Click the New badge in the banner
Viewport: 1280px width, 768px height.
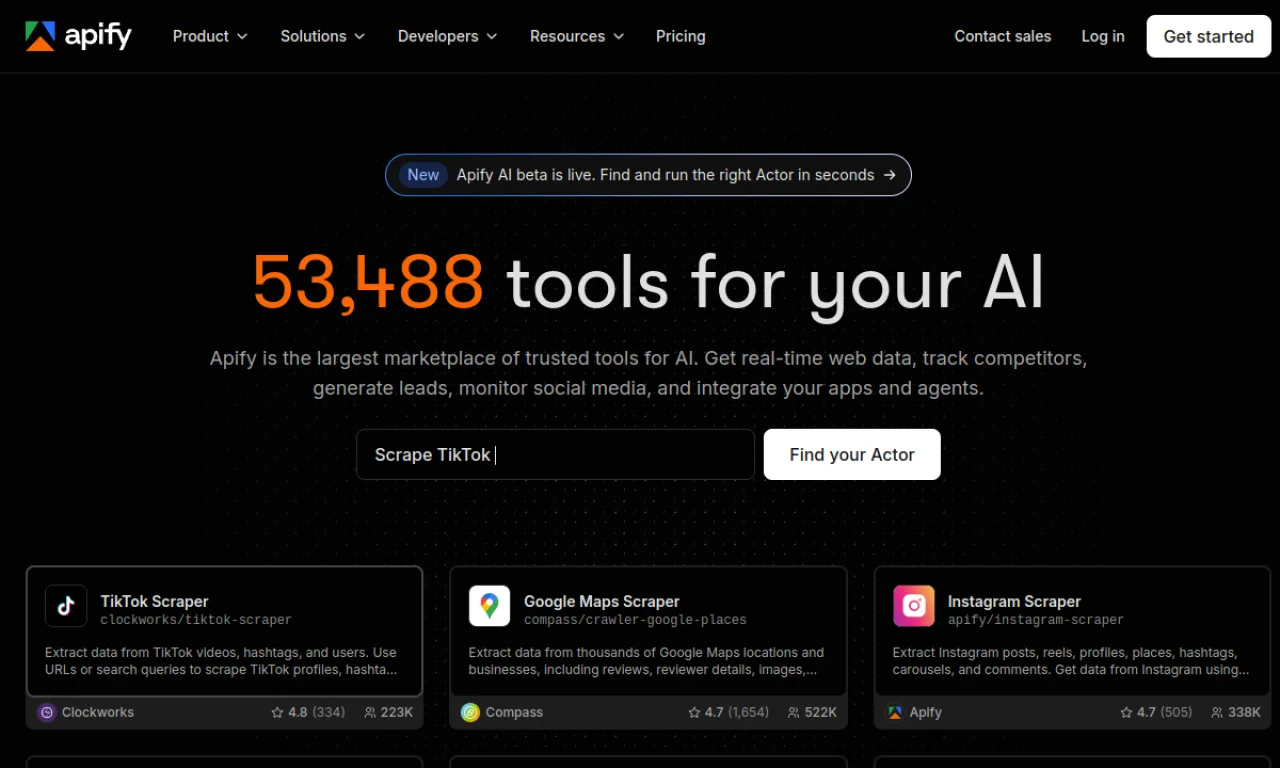coord(423,175)
